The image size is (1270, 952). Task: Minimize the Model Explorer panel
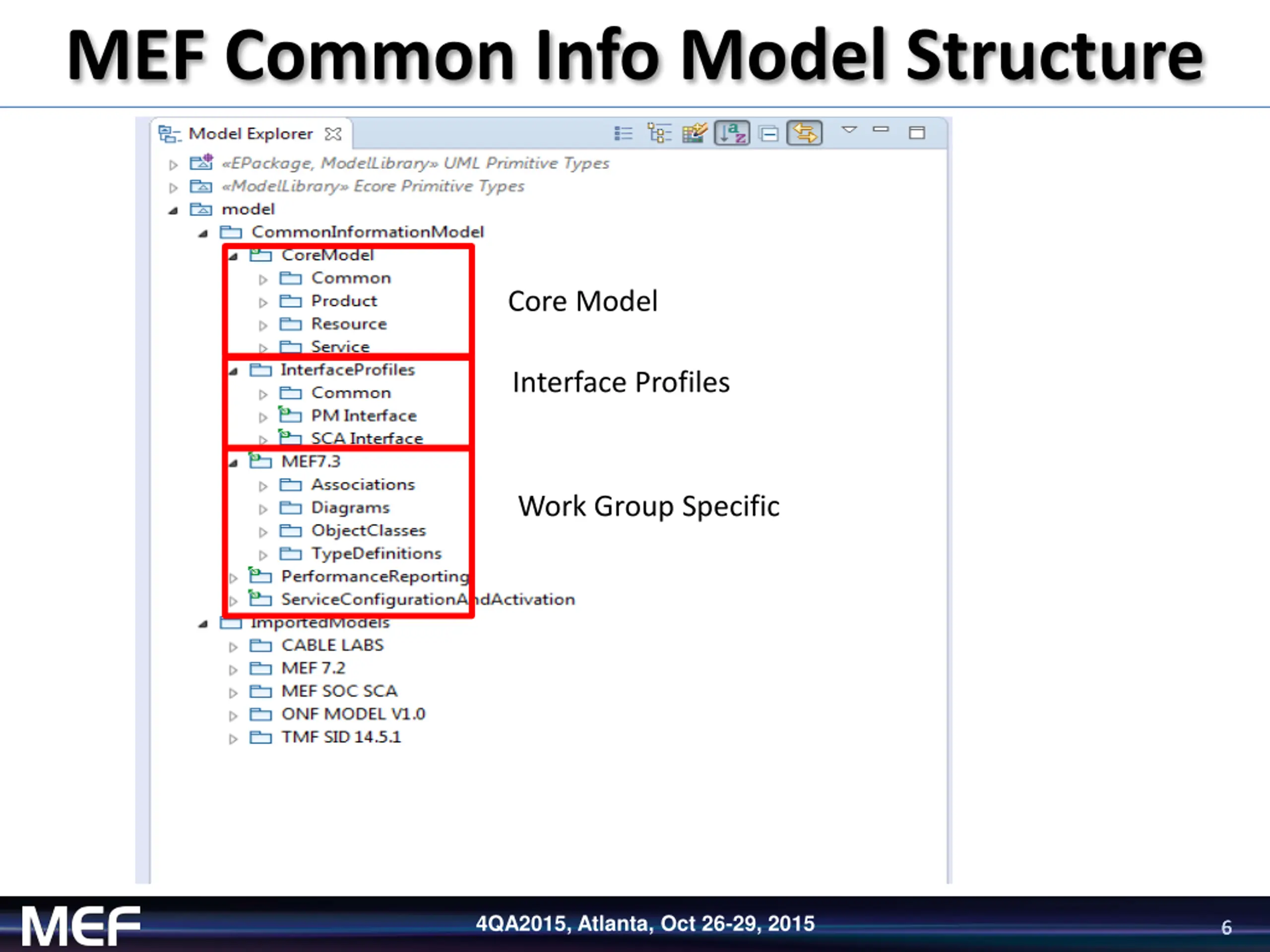click(x=881, y=130)
